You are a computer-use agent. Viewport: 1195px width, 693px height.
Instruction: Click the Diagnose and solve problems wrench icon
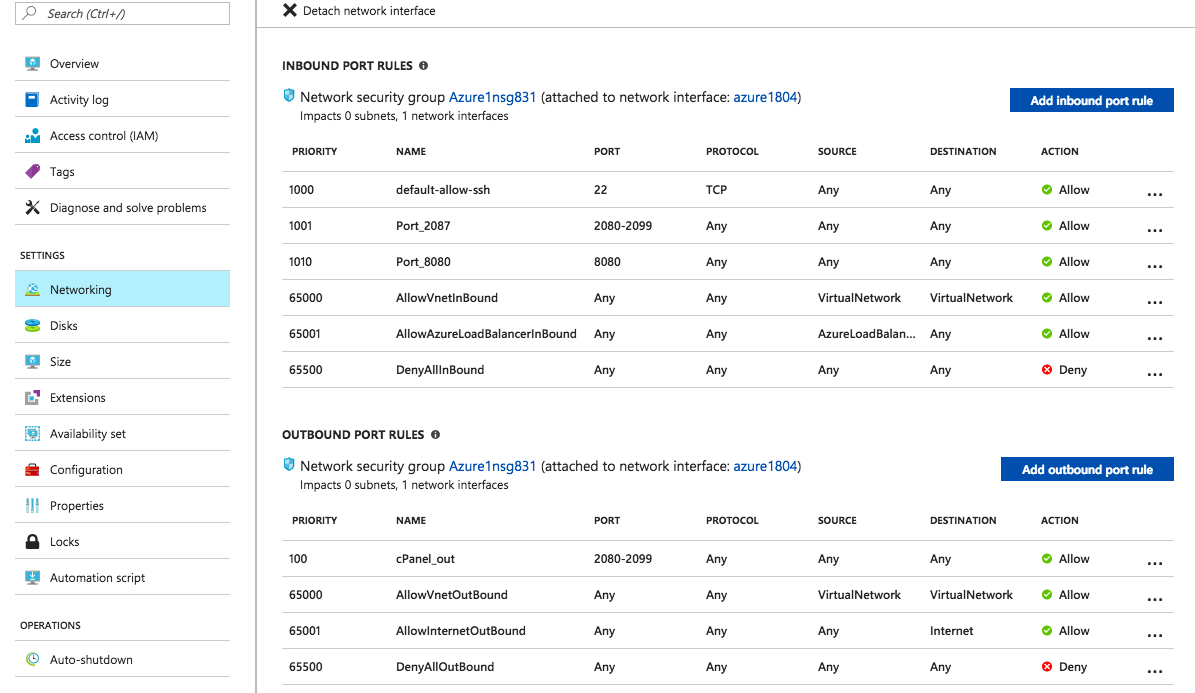tap(32, 208)
